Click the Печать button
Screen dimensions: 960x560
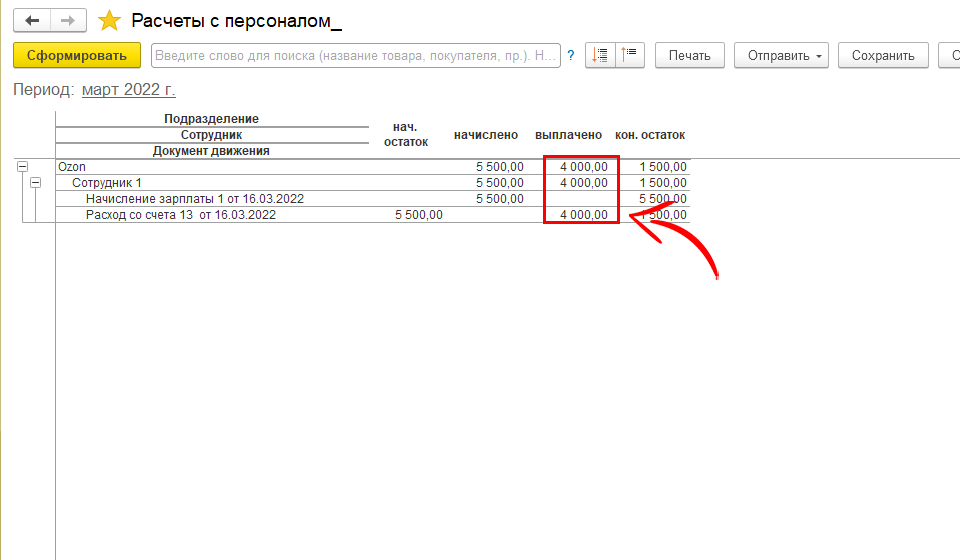click(689, 56)
